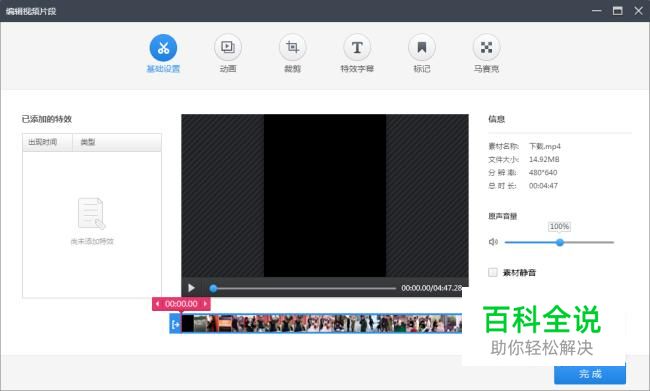This screenshot has width=650, height=391.
Task: Click the 00:00.00 timeline marker
Action: (181, 304)
